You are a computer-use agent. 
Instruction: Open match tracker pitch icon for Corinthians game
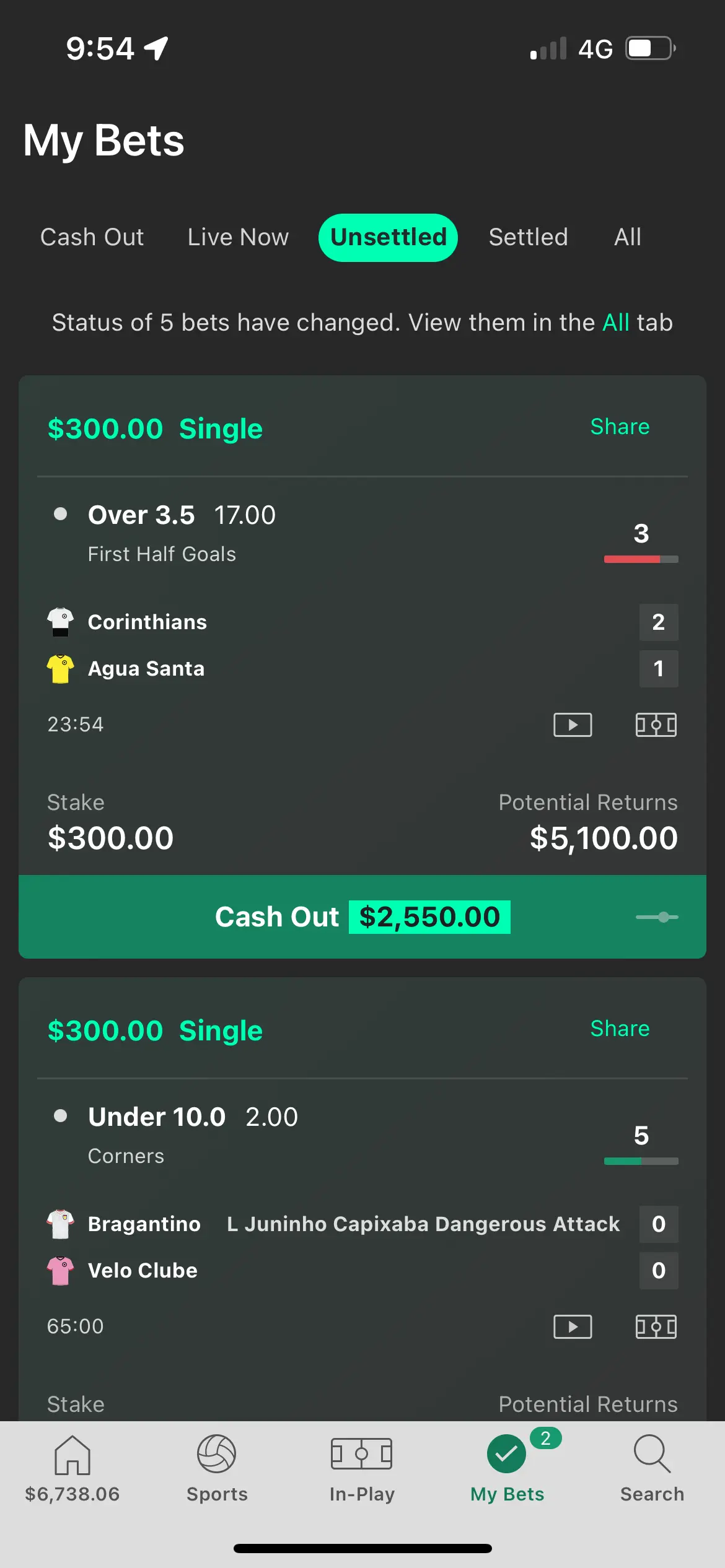point(656,725)
